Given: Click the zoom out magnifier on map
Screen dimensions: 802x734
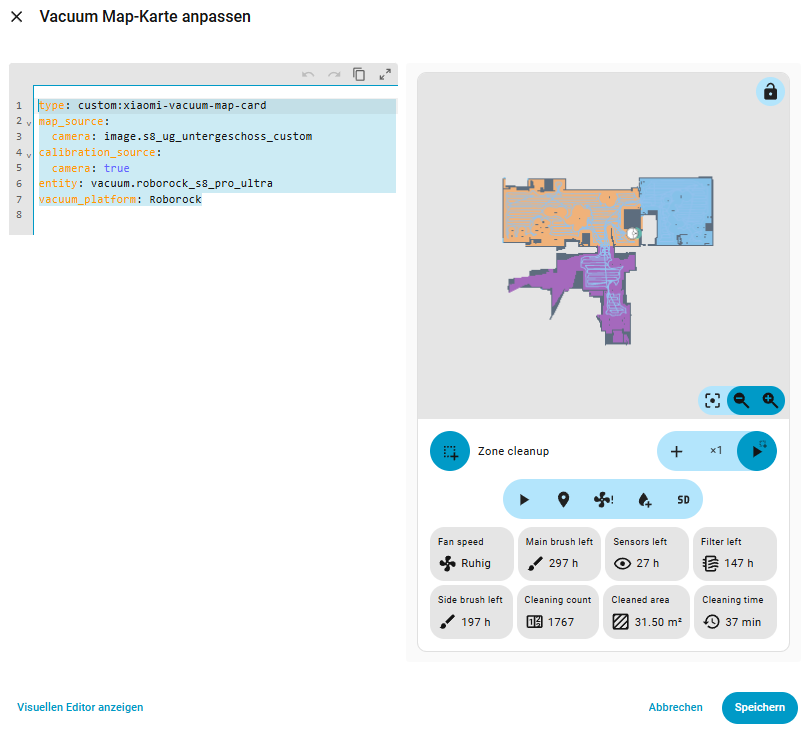Looking at the screenshot, I should click(x=742, y=400).
